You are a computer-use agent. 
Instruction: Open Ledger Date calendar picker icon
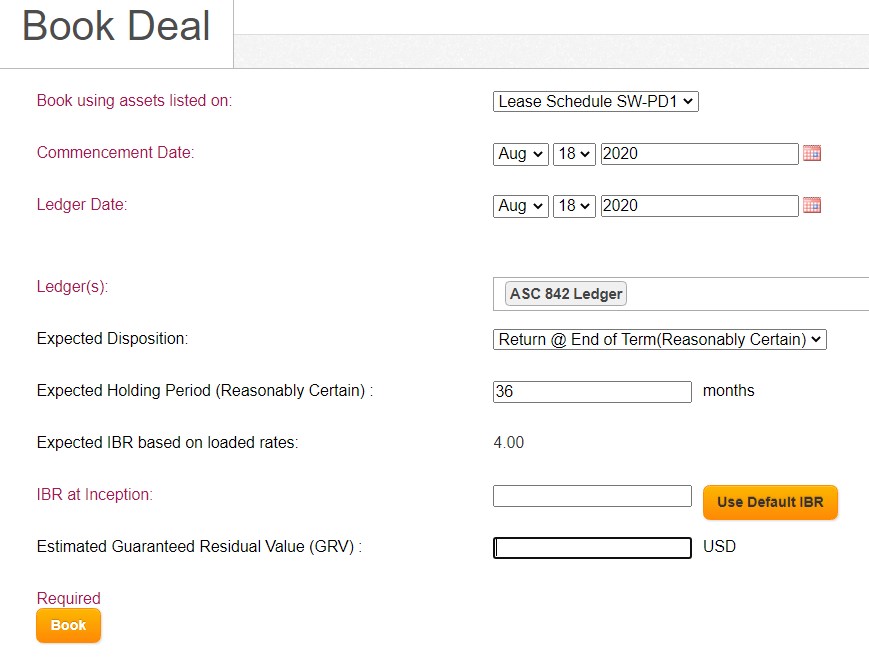812,206
